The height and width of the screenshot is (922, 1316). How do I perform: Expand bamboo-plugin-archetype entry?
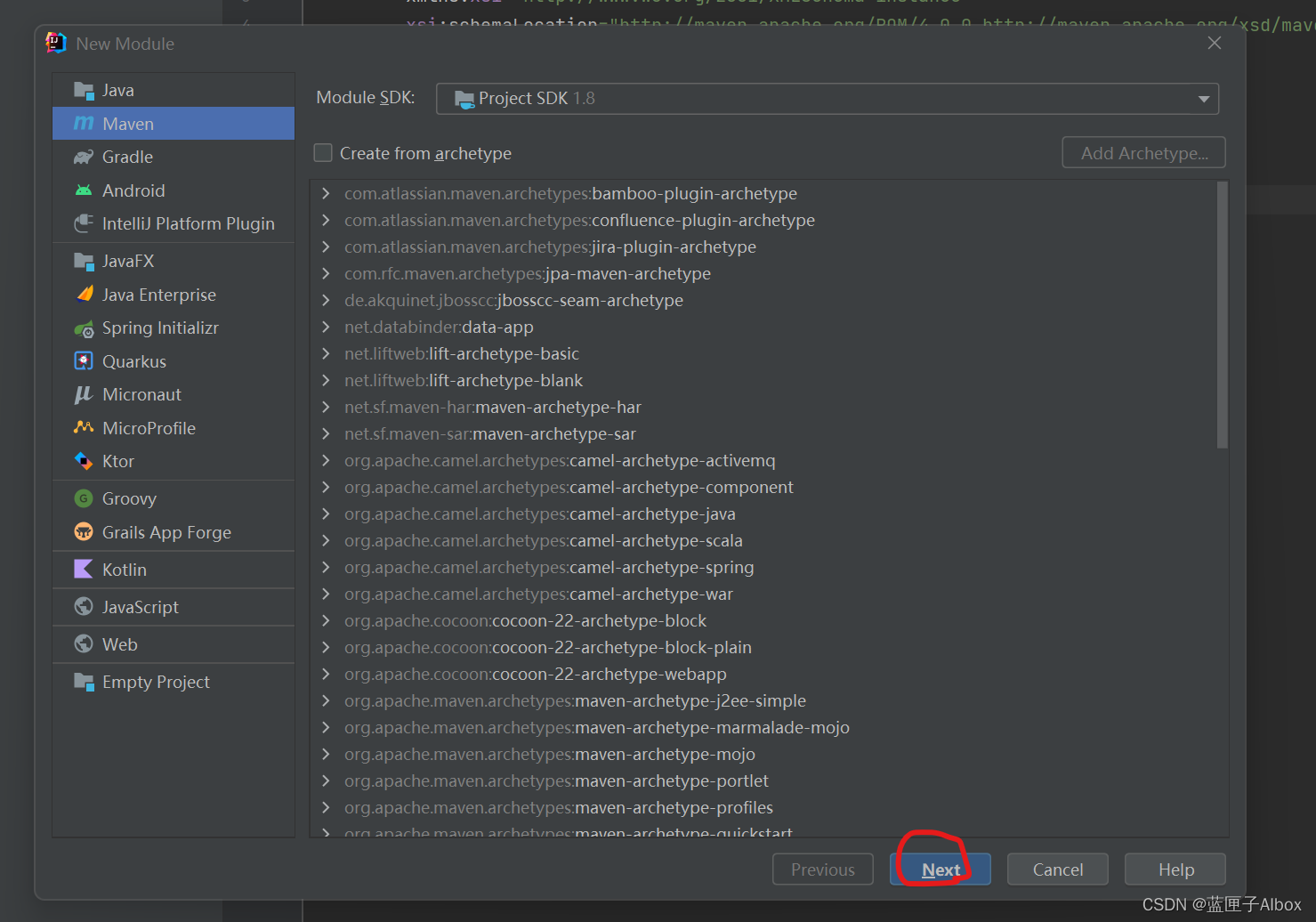(326, 193)
